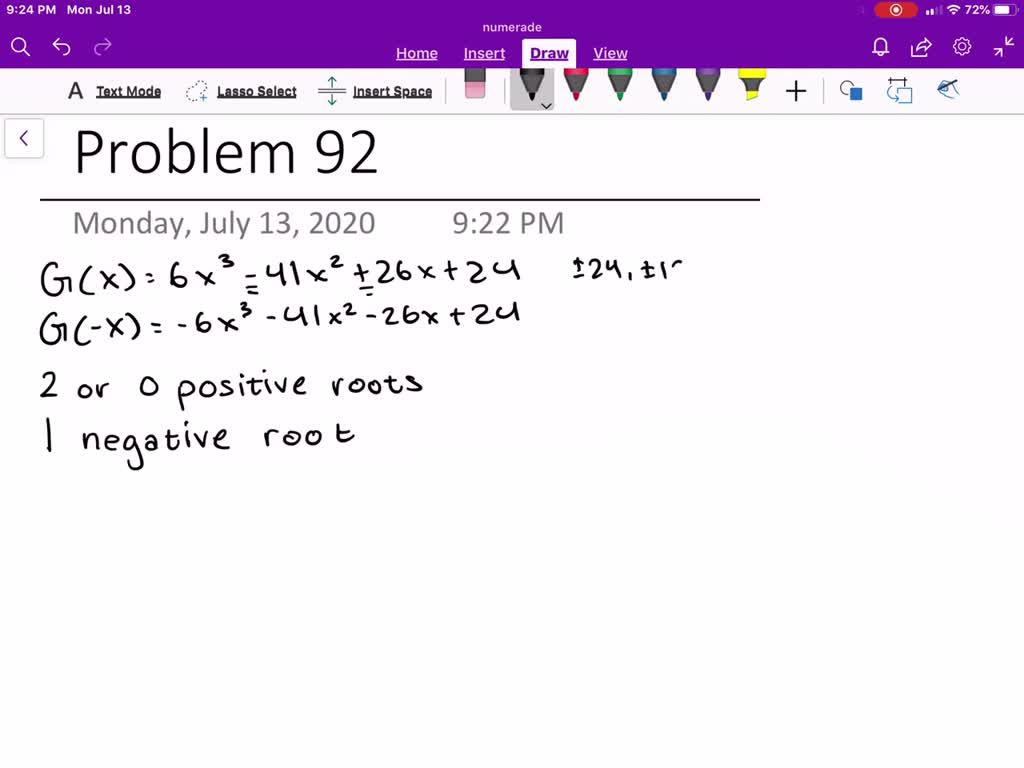Viewport: 1024px width, 768px height.
Task: Share the note via share icon
Action: (921, 47)
